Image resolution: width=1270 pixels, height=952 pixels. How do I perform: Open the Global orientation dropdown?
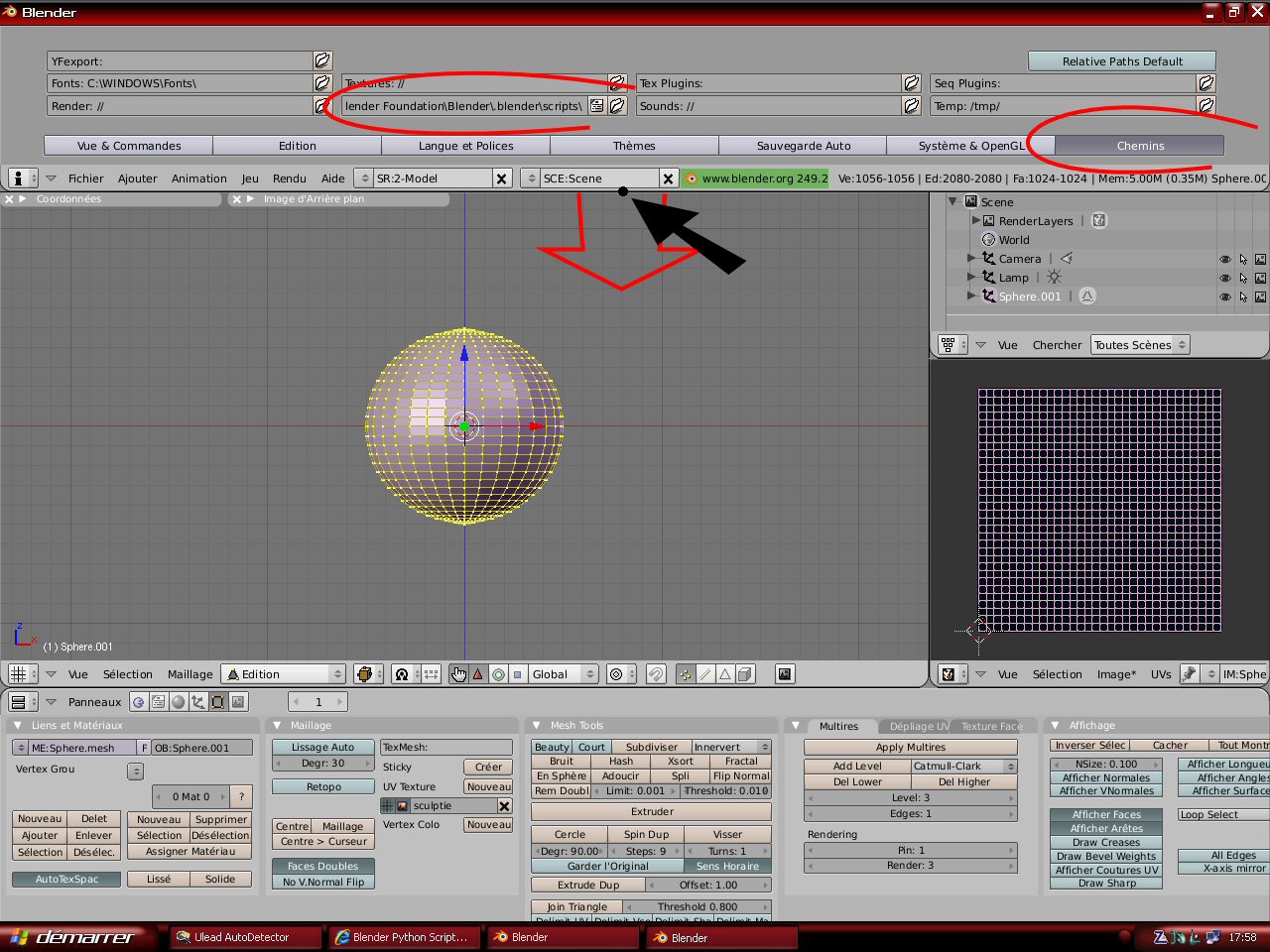(x=563, y=674)
